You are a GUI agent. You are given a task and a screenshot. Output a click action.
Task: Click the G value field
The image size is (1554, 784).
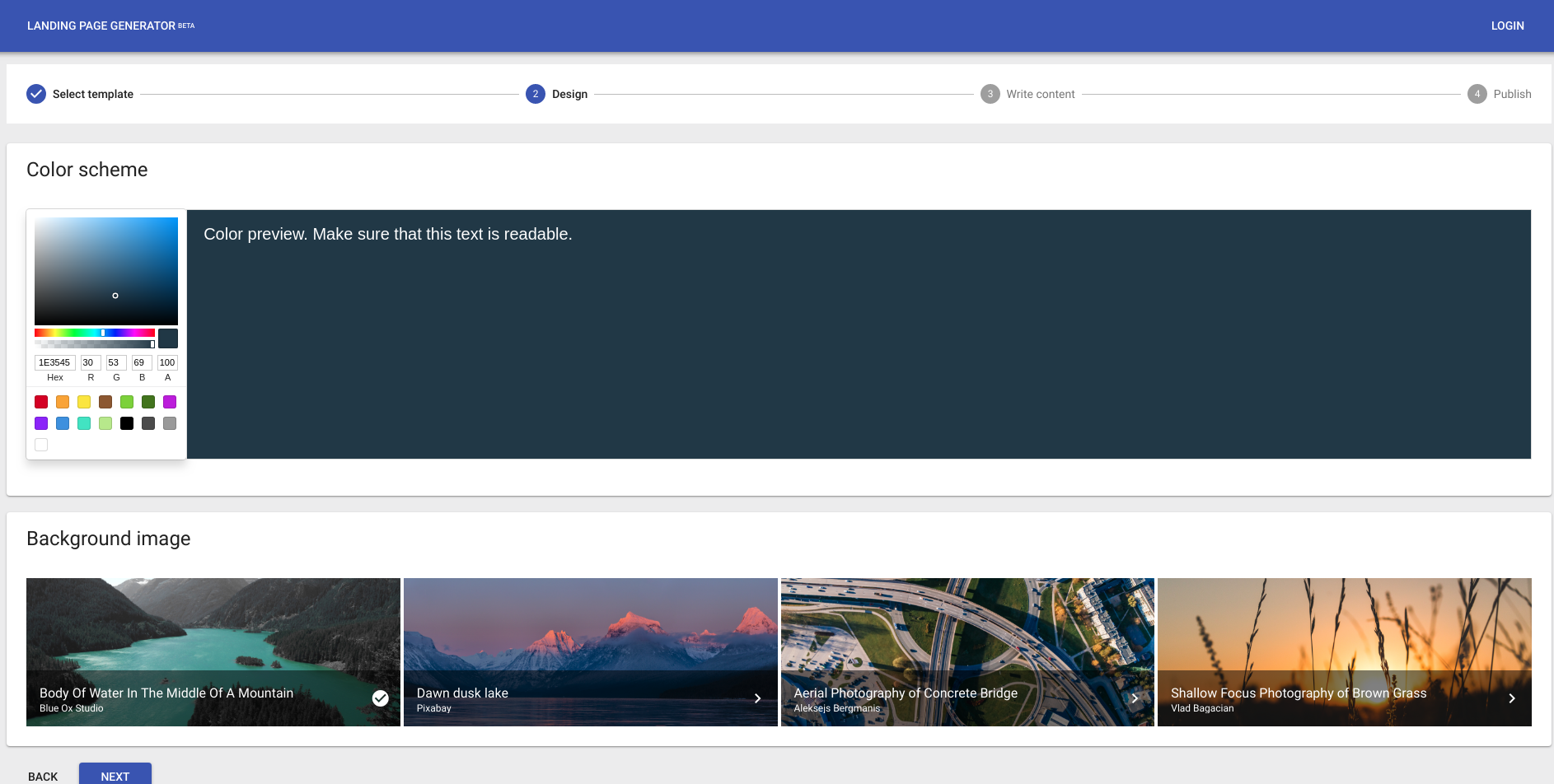pyautogui.click(x=116, y=362)
